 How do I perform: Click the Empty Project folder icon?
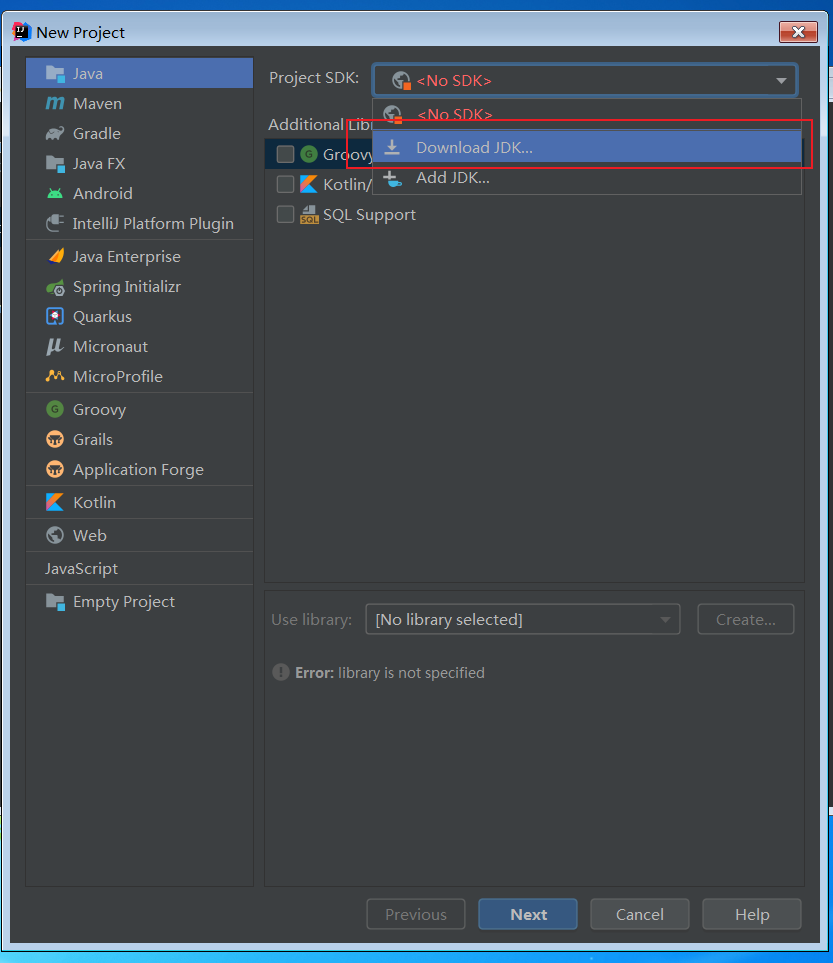point(55,602)
